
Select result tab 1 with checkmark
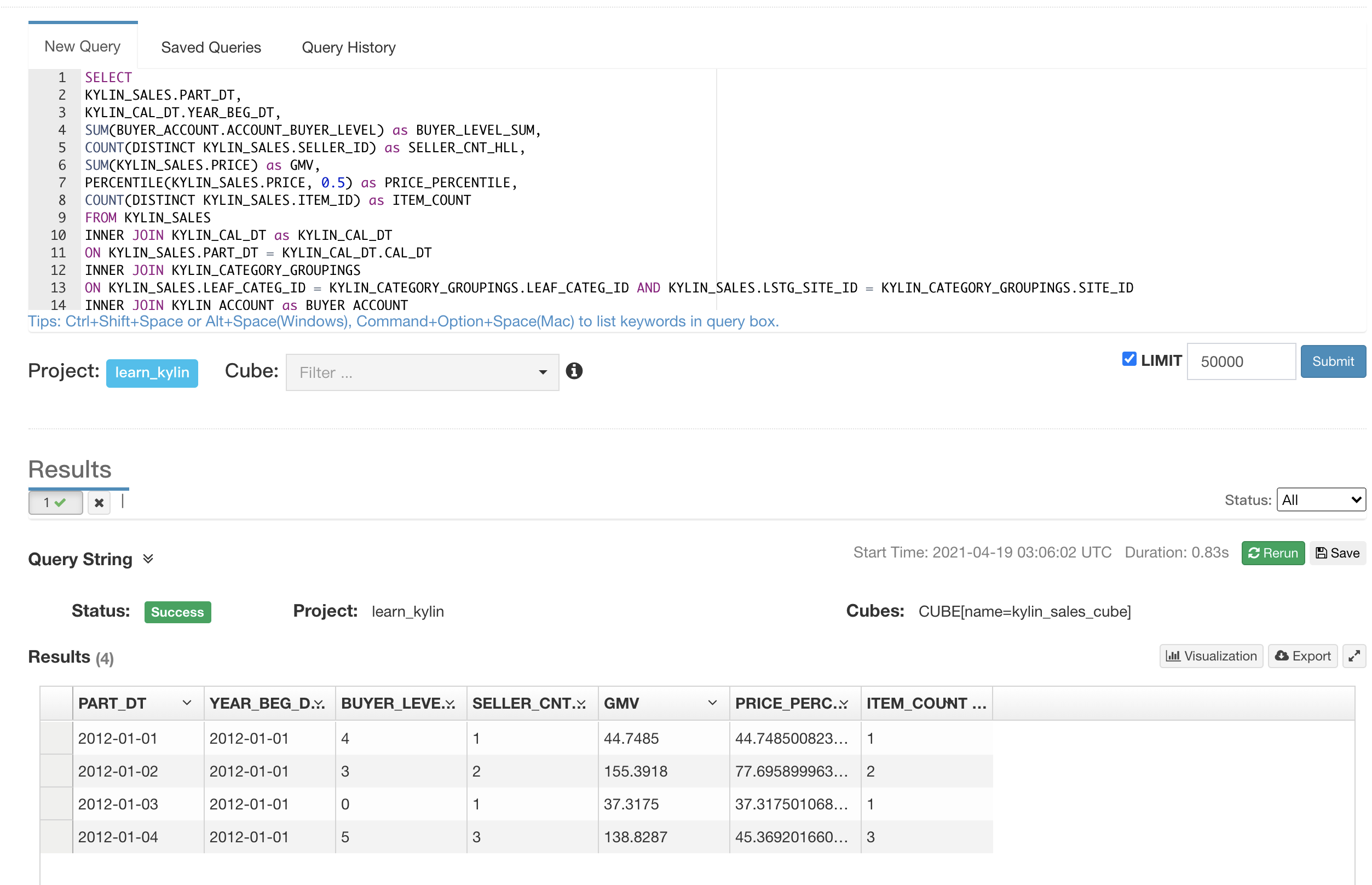[55, 503]
